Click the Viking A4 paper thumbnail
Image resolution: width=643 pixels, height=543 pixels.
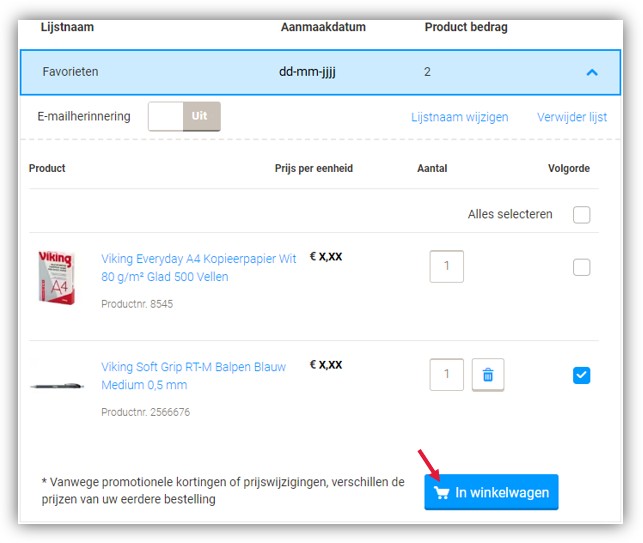(x=55, y=278)
